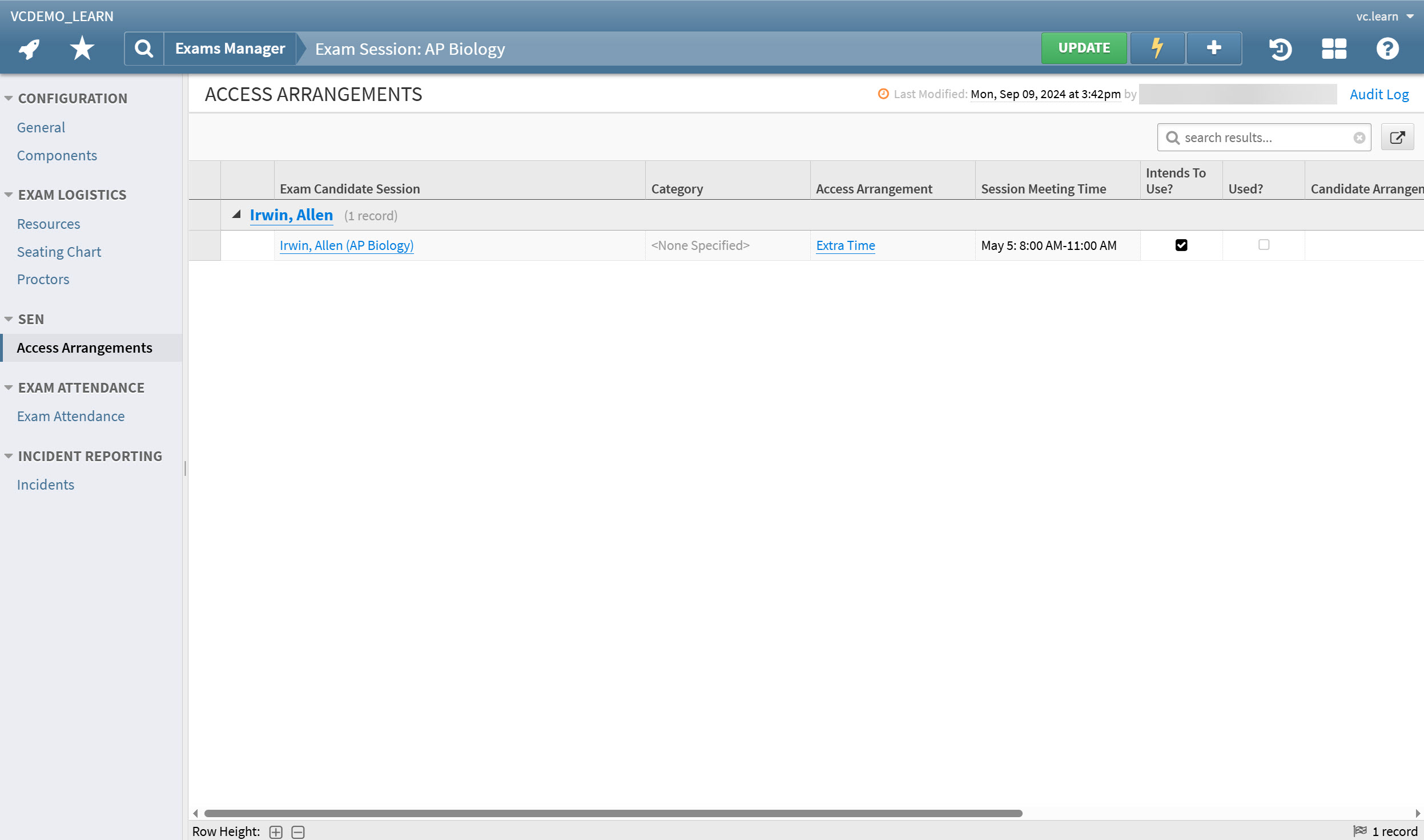
Task: Collapse the SEN section
Action: (9, 319)
